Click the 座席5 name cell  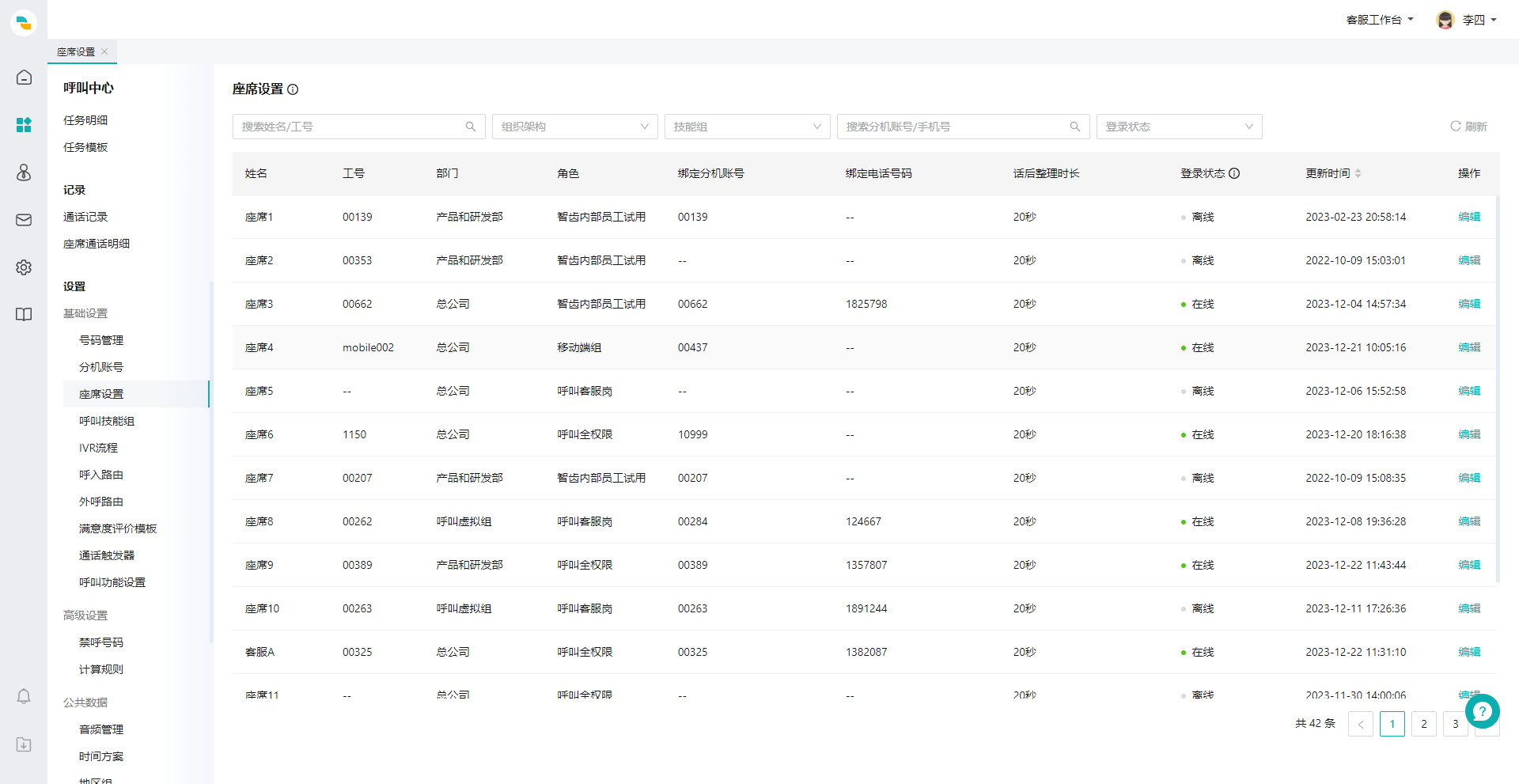[259, 391]
